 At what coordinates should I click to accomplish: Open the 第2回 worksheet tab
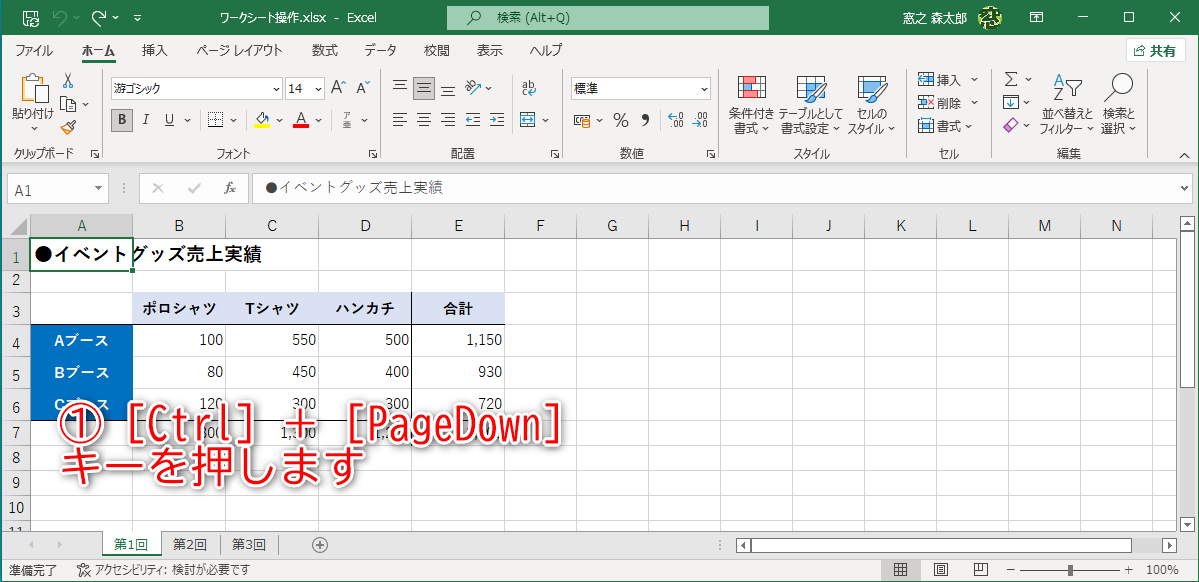tap(189, 544)
